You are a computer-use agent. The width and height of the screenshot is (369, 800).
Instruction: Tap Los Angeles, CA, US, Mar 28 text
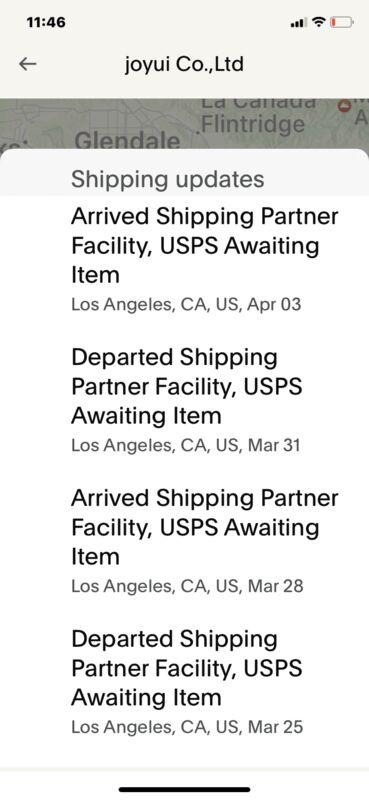(x=187, y=586)
